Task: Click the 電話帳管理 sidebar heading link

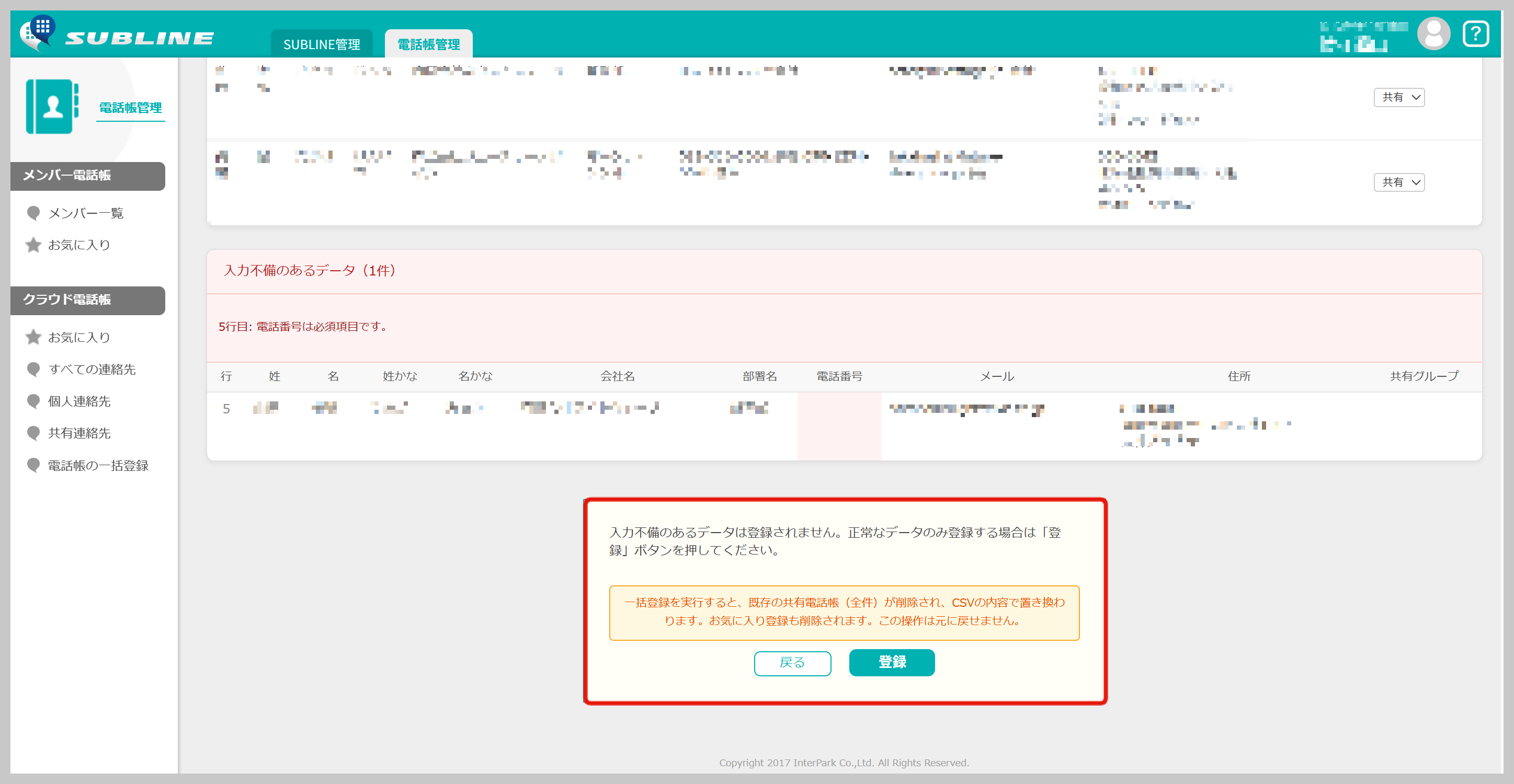Action: click(x=130, y=108)
